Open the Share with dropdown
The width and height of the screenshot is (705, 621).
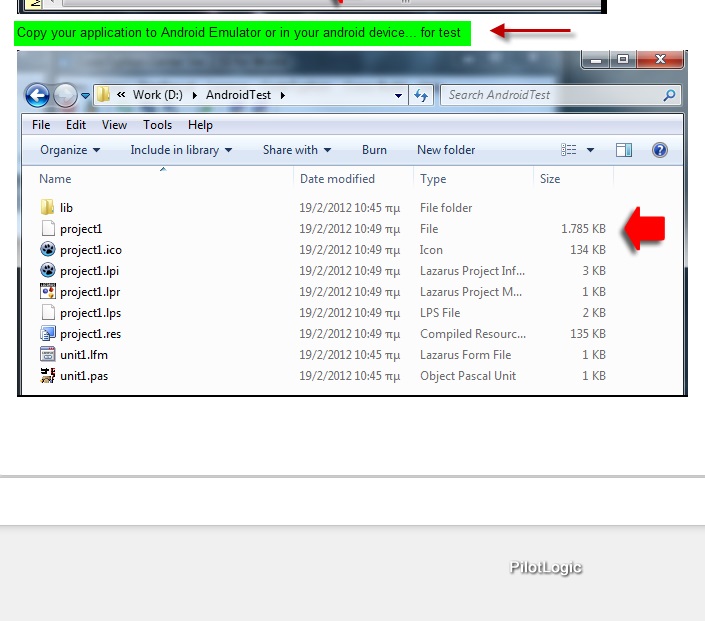click(297, 150)
